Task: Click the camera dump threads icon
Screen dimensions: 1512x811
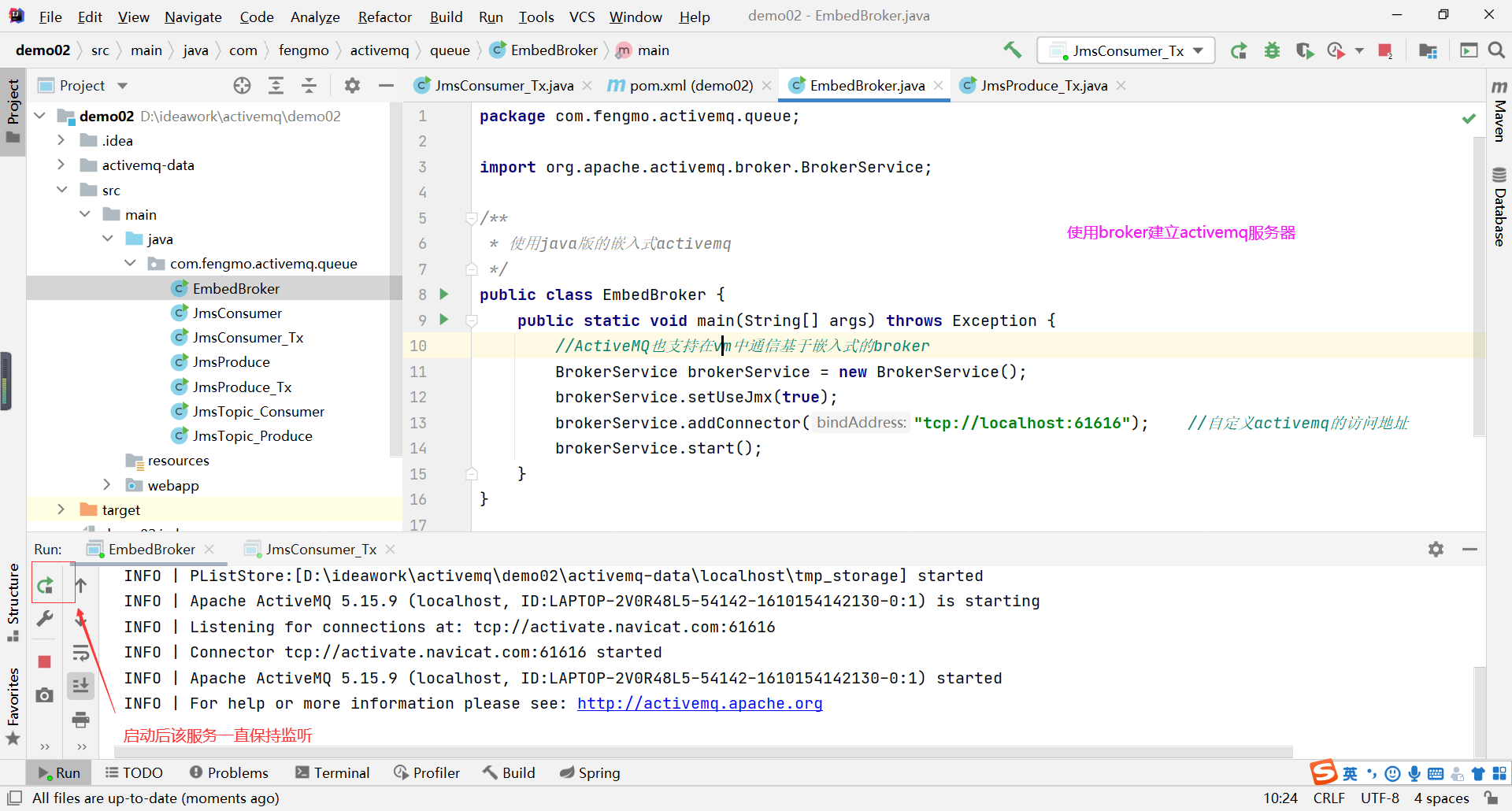Action: coord(45,695)
